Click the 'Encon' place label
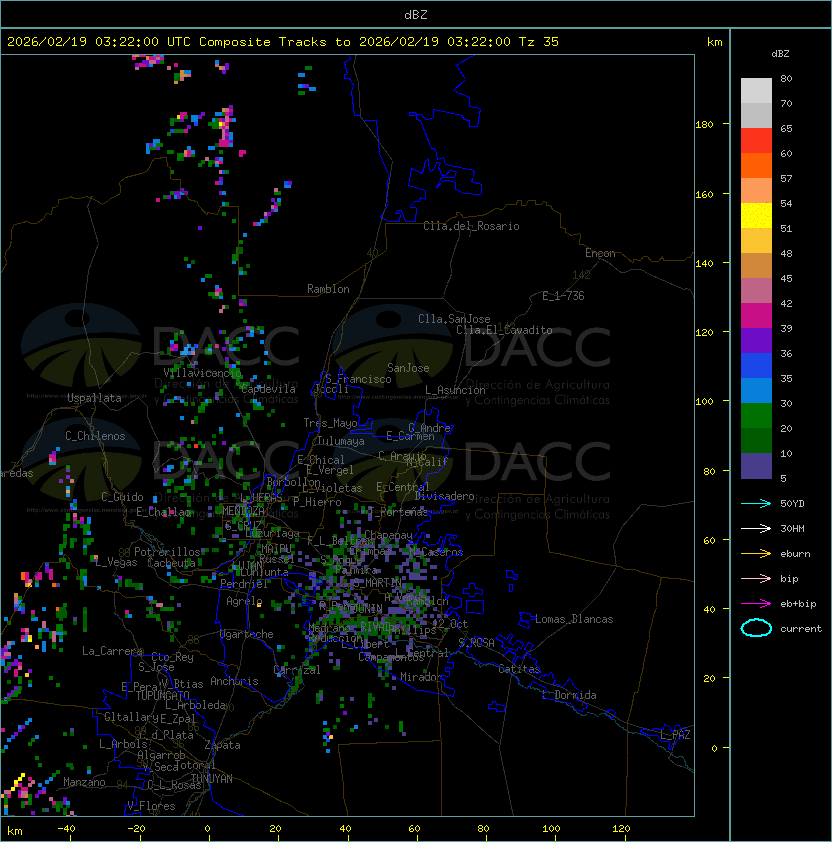Viewport: 832px width, 842px height. tap(600, 253)
